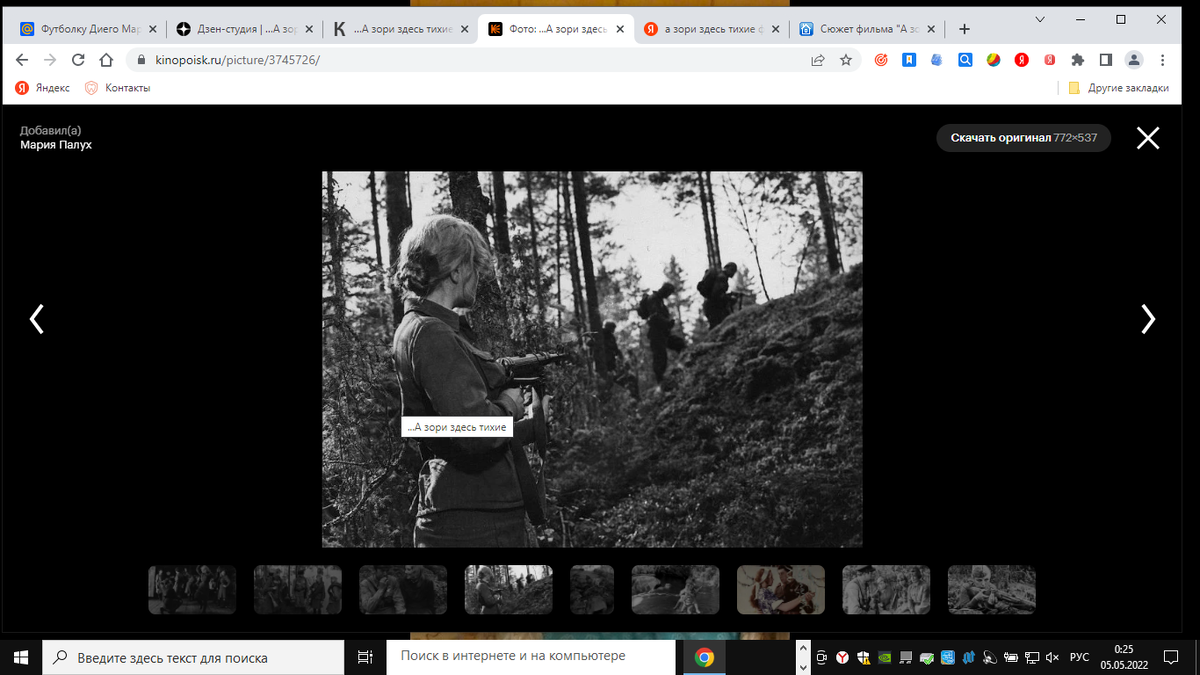This screenshot has width=1200, height=675.
Task: Switch to the Yandex search а зори здесь тихие tab
Action: point(710,29)
